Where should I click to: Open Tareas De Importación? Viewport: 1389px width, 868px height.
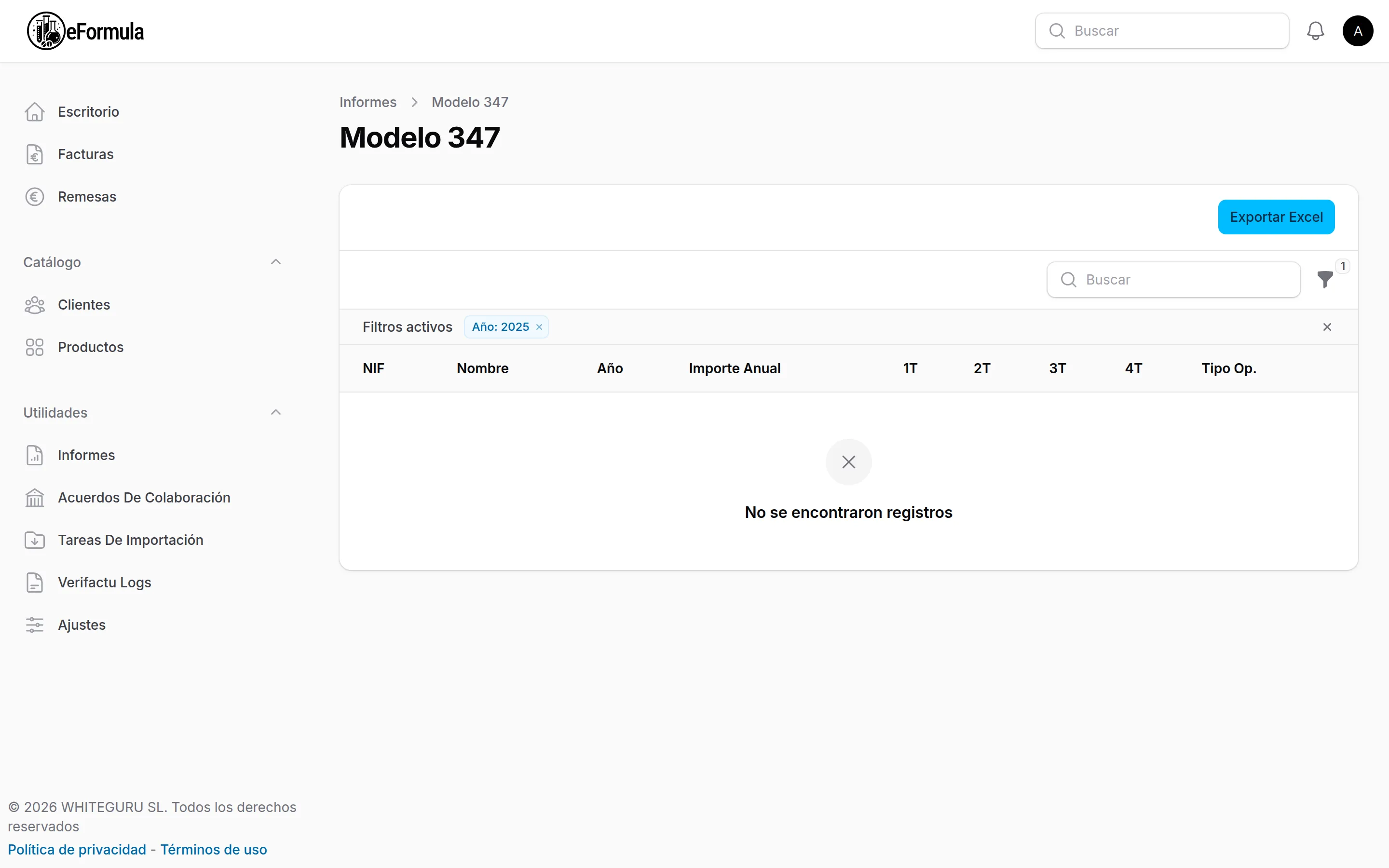[130, 540]
